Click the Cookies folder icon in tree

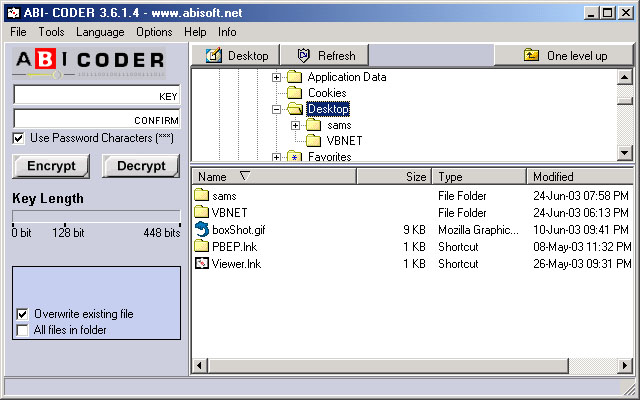[x=294, y=93]
